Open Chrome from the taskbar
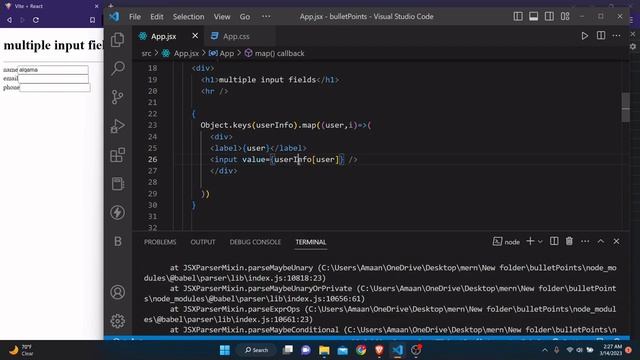 click(361, 350)
